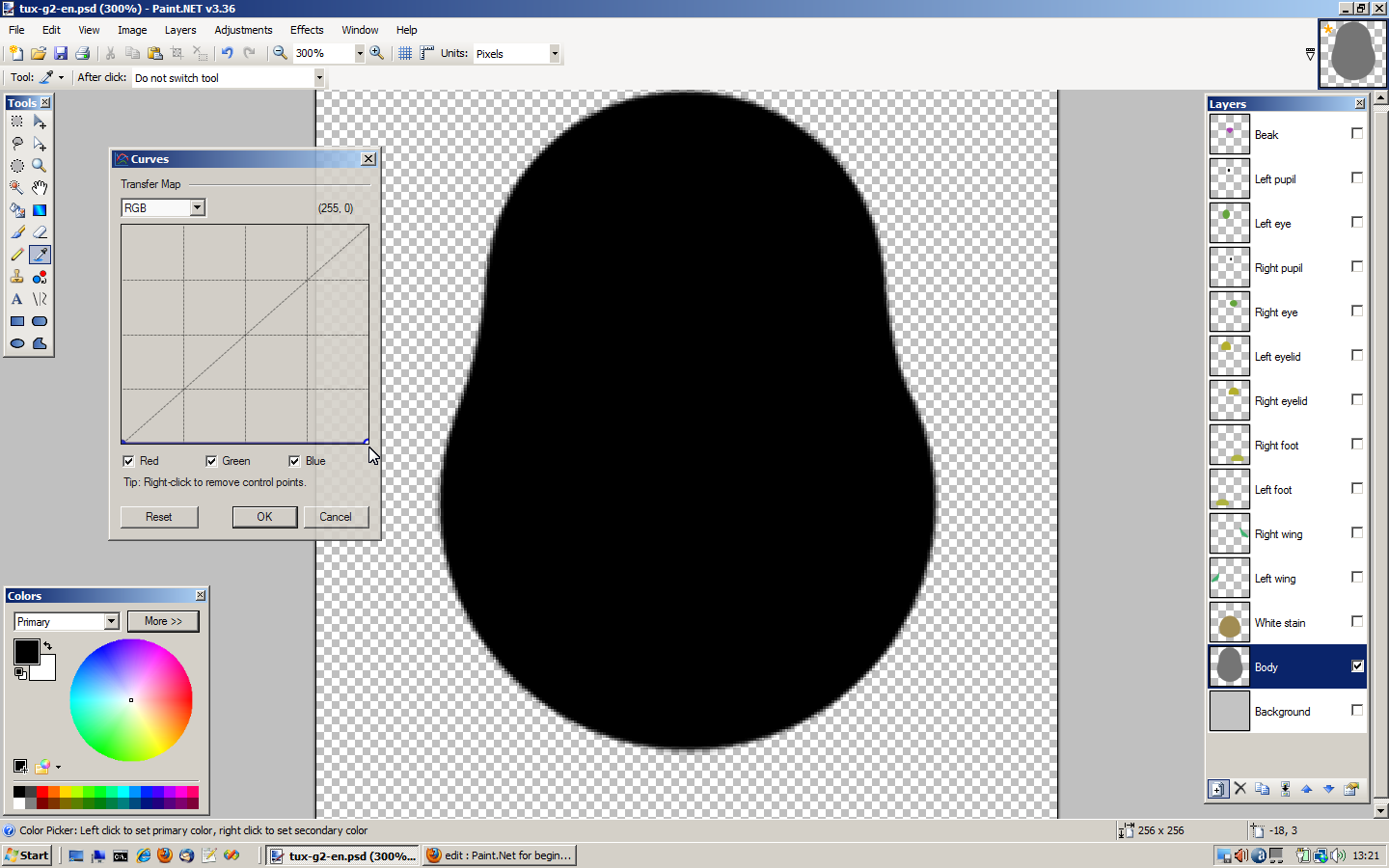Click the Reset button in Curves
Viewport: 1389px width, 868px height.
pos(159,517)
